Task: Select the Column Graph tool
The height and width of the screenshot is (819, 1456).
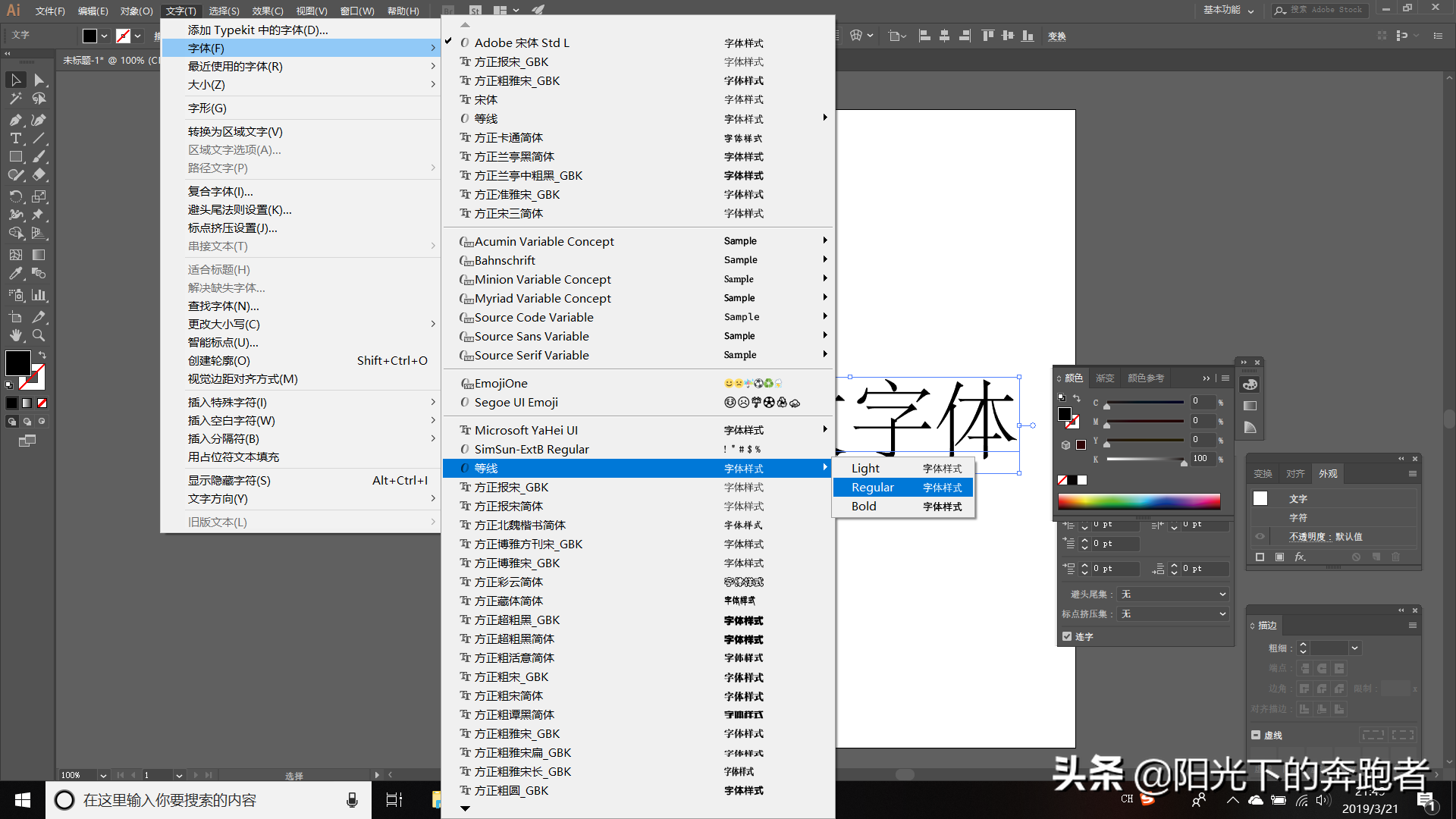Action: (39, 295)
